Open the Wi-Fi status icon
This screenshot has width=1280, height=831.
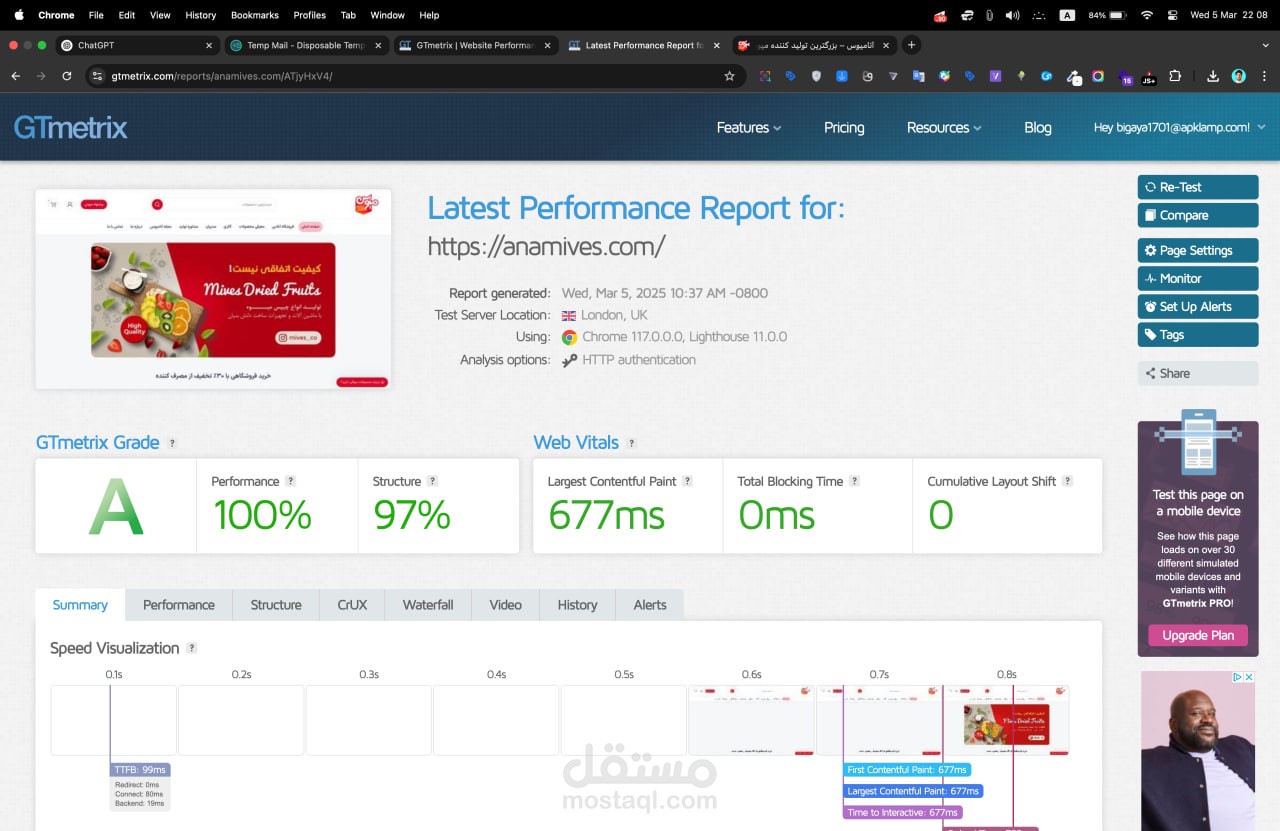tap(1146, 15)
